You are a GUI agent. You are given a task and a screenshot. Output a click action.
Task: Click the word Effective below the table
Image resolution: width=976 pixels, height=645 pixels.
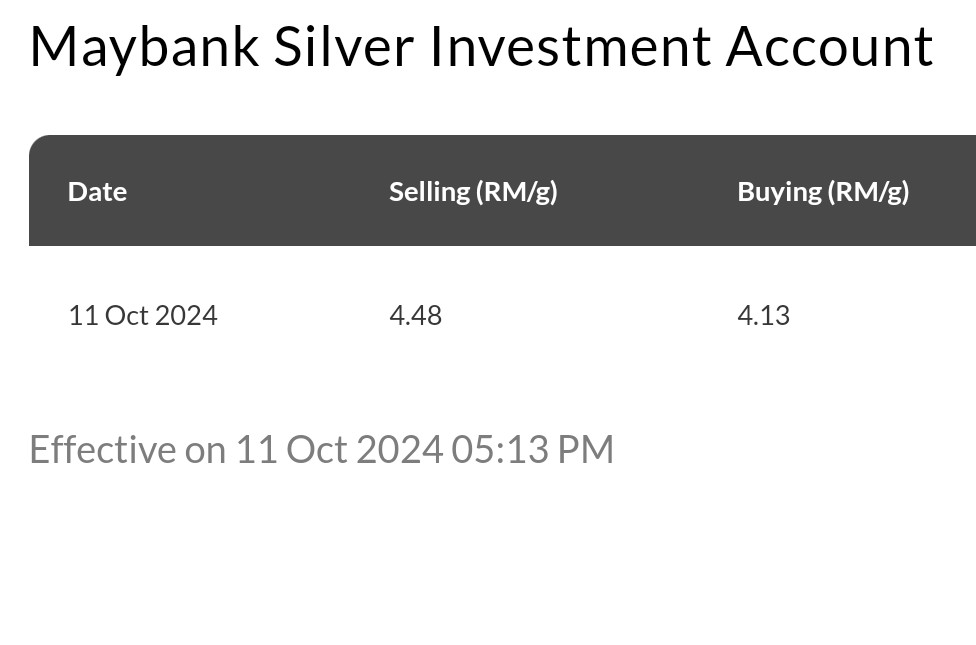point(102,450)
